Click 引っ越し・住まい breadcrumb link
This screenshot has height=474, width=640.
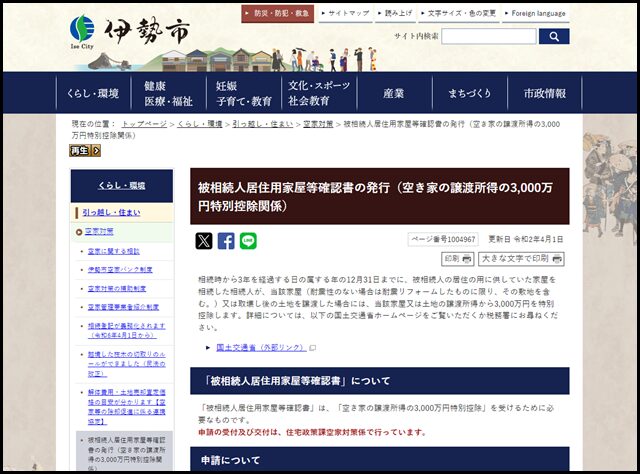[x=263, y=124]
